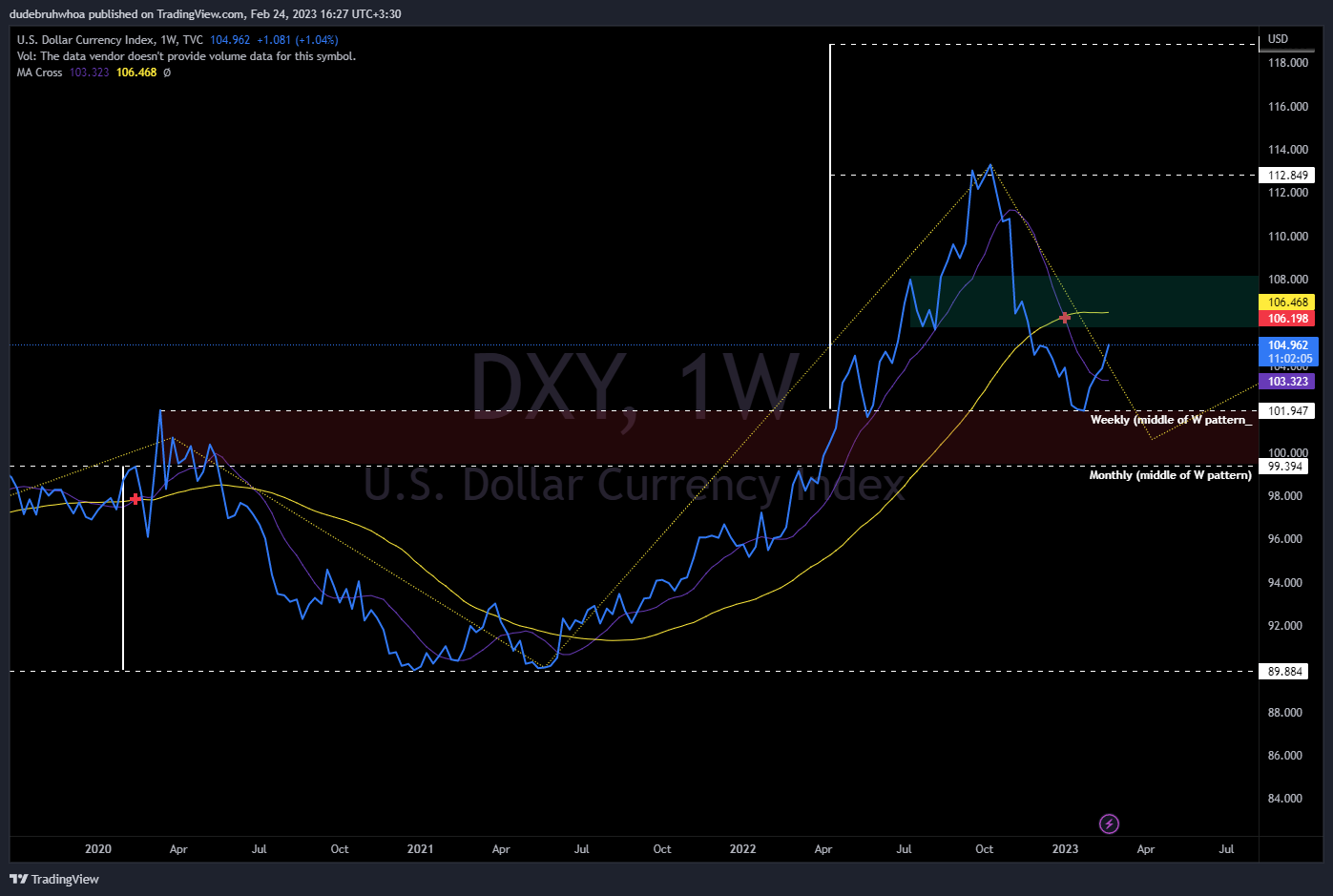Viewport: 1333px width, 896px height.
Task: Click the red cross marker near 106.198
Action: point(1065,317)
